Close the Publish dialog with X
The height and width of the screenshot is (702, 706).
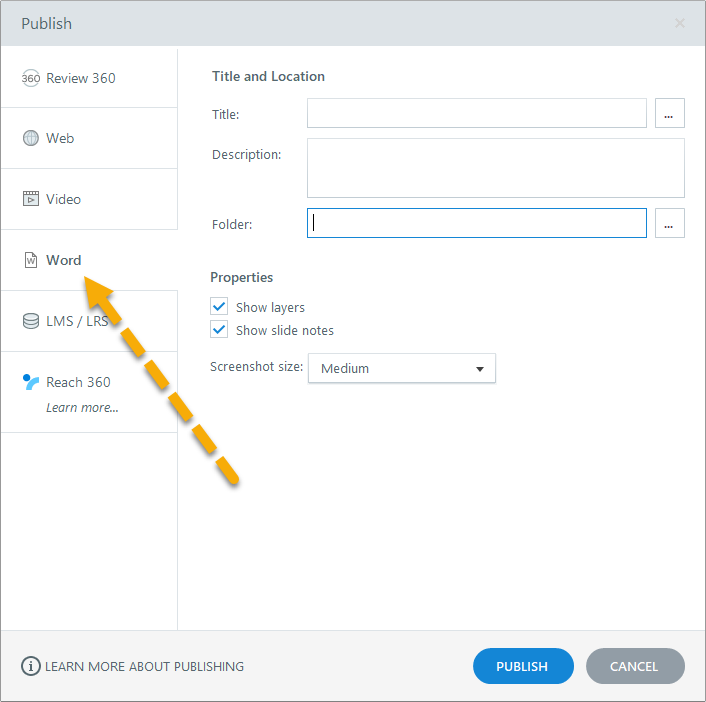click(x=680, y=23)
